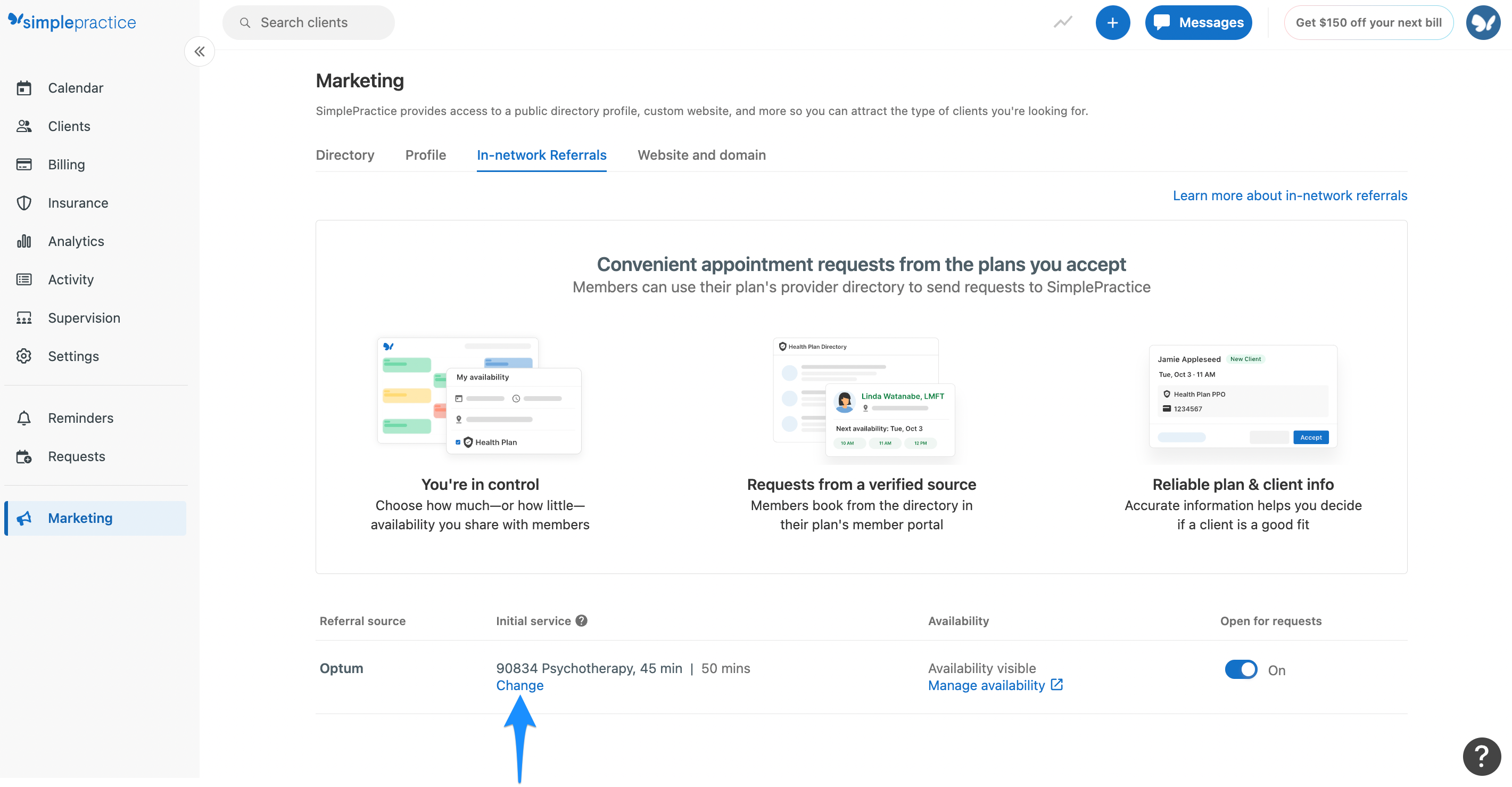The image size is (1512, 787).
Task: Open Manage availability link
Action: tap(987, 685)
